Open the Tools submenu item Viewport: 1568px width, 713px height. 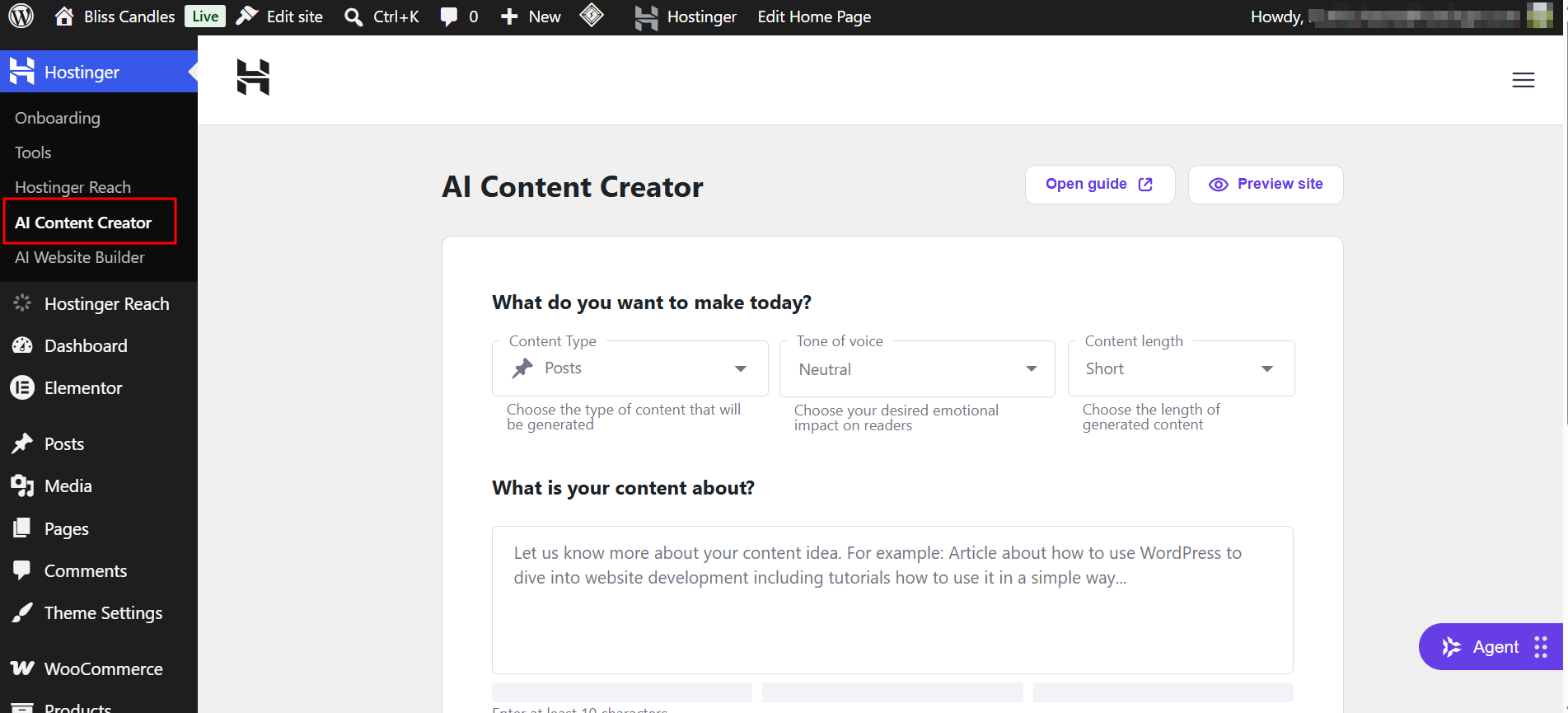pyautogui.click(x=33, y=152)
